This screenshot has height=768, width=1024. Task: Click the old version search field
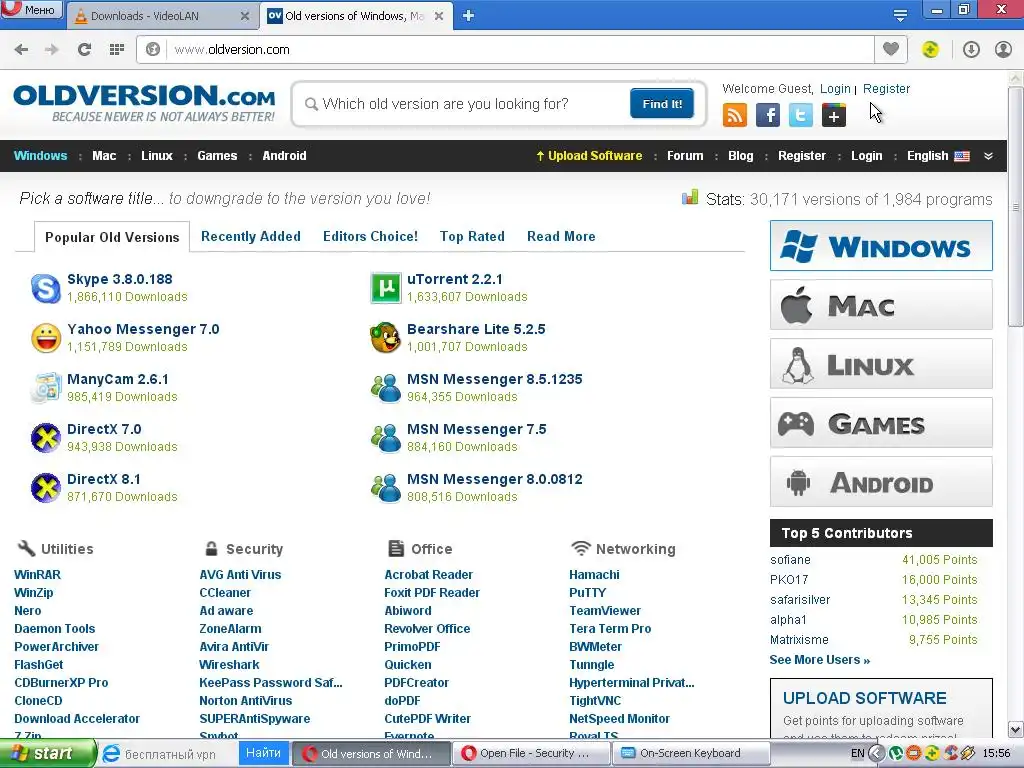pos(464,104)
